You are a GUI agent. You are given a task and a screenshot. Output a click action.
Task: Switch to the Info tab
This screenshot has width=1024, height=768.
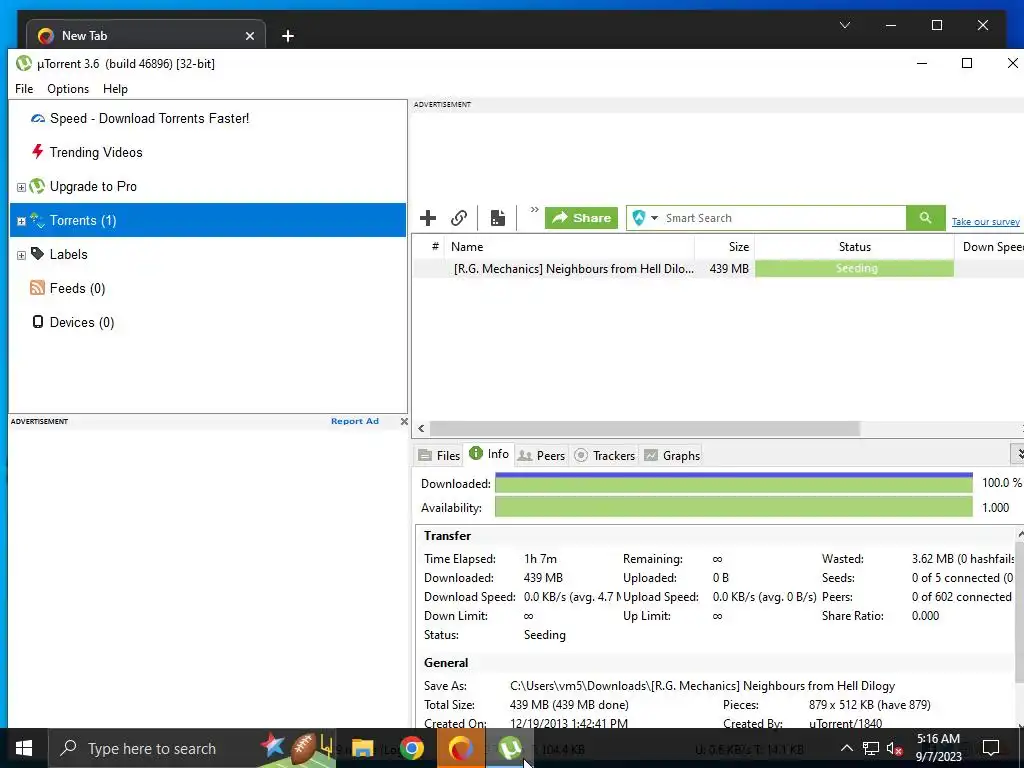[x=489, y=454]
